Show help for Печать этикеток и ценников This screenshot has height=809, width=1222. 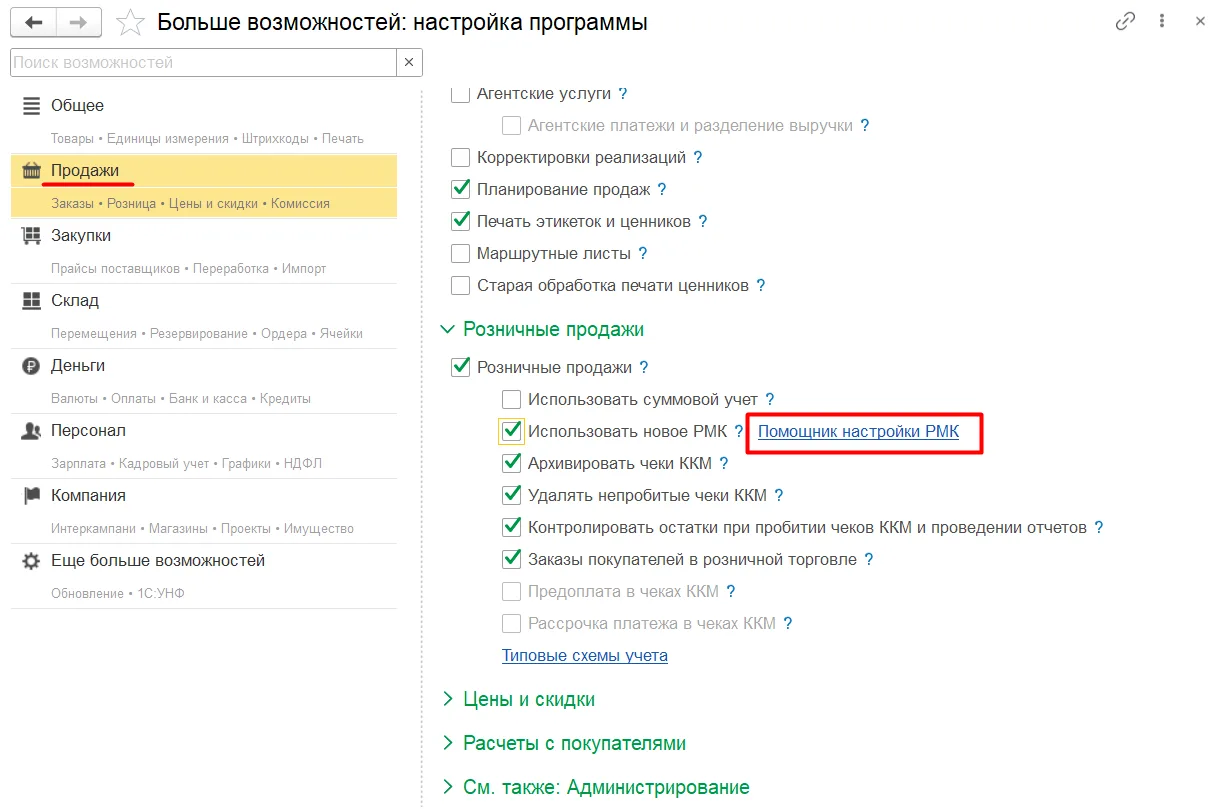pos(703,221)
